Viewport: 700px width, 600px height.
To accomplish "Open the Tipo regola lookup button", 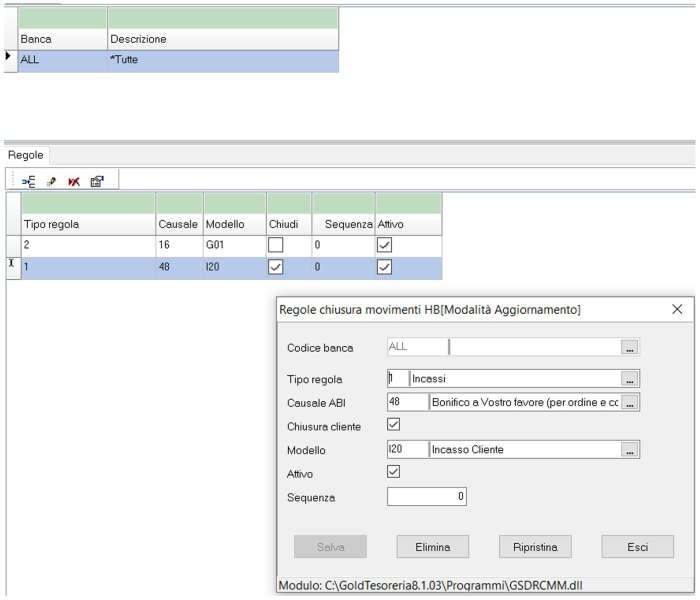I will click(x=629, y=380).
